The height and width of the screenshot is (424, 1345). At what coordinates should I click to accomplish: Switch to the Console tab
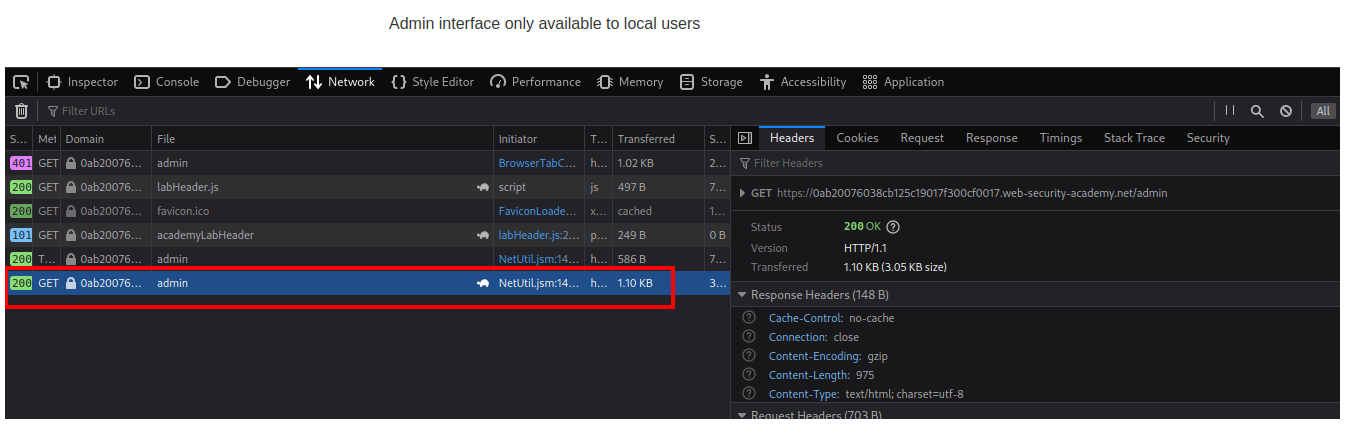167,82
